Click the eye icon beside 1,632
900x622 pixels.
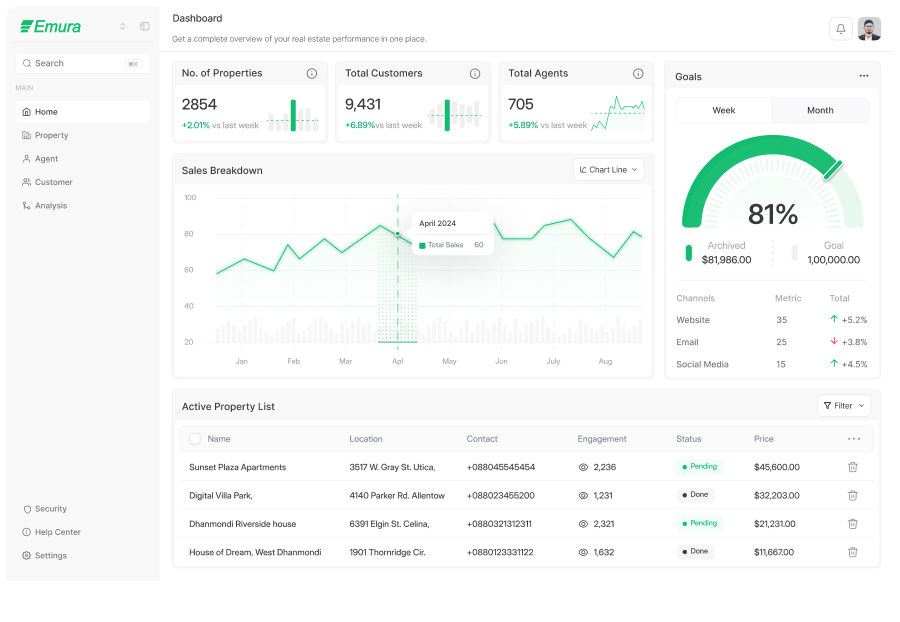[x=583, y=553]
